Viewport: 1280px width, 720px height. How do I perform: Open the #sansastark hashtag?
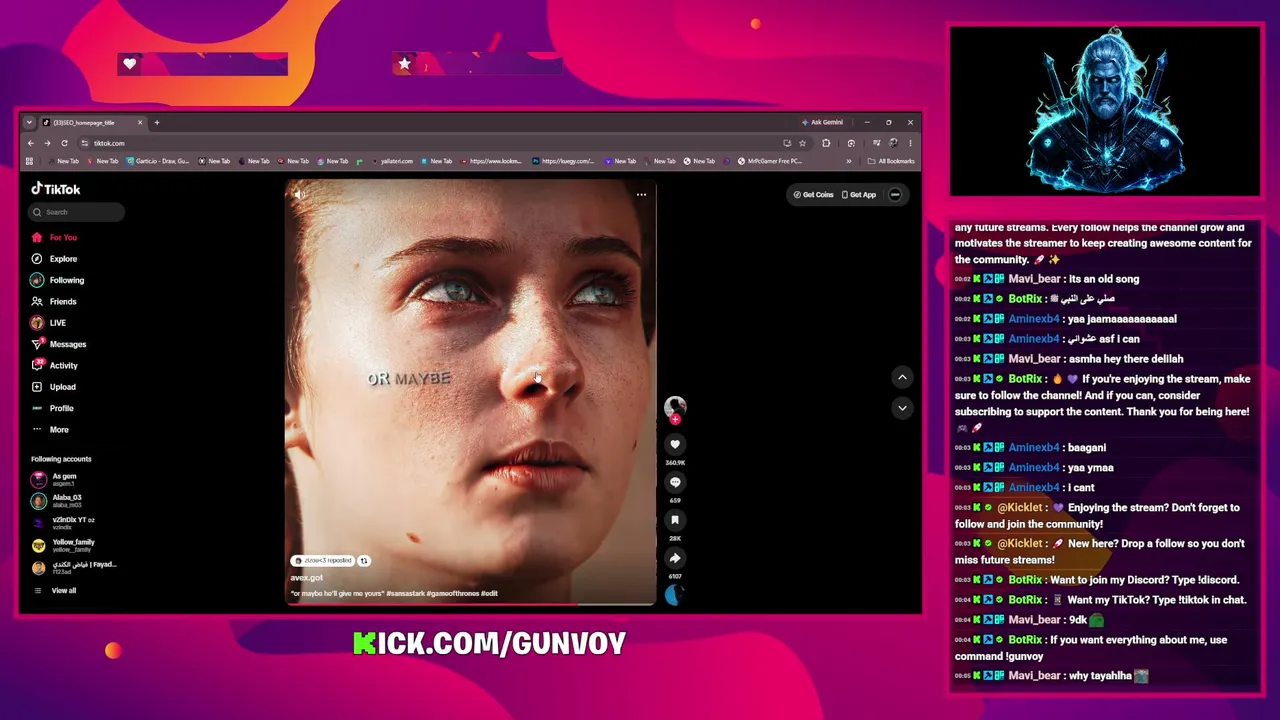407,594
